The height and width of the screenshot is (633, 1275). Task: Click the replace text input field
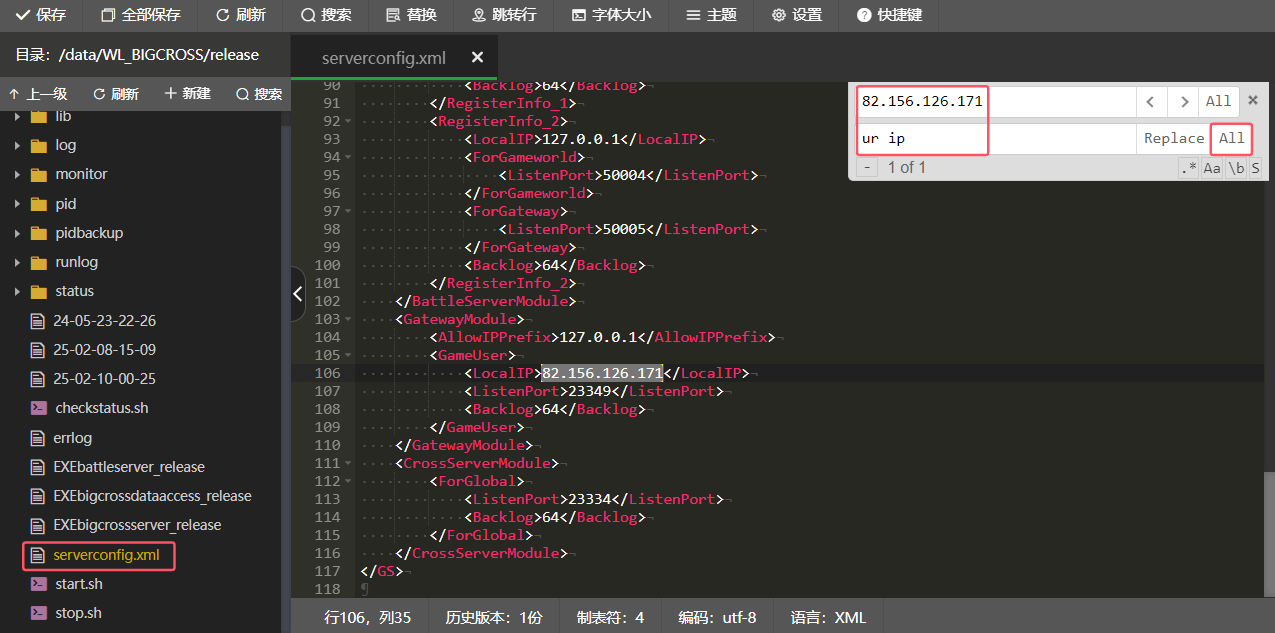pos(995,138)
